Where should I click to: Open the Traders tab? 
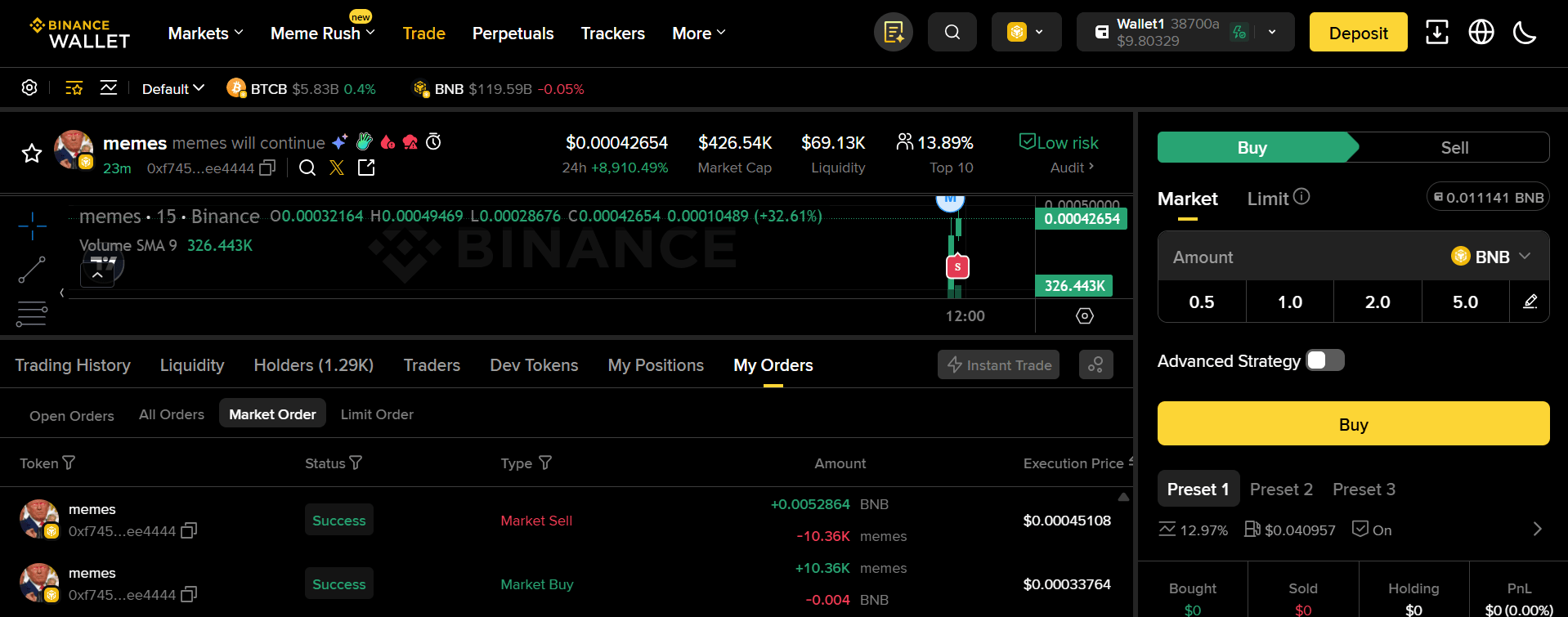(x=432, y=365)
